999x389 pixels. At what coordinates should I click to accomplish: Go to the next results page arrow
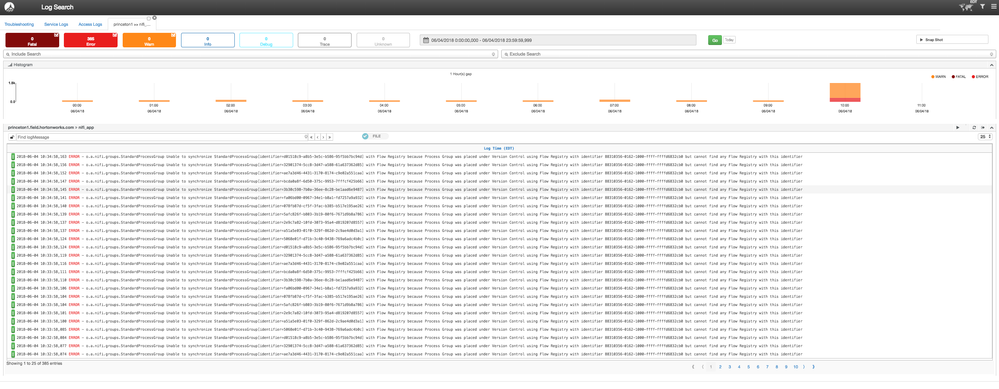[x=804, y=367]
